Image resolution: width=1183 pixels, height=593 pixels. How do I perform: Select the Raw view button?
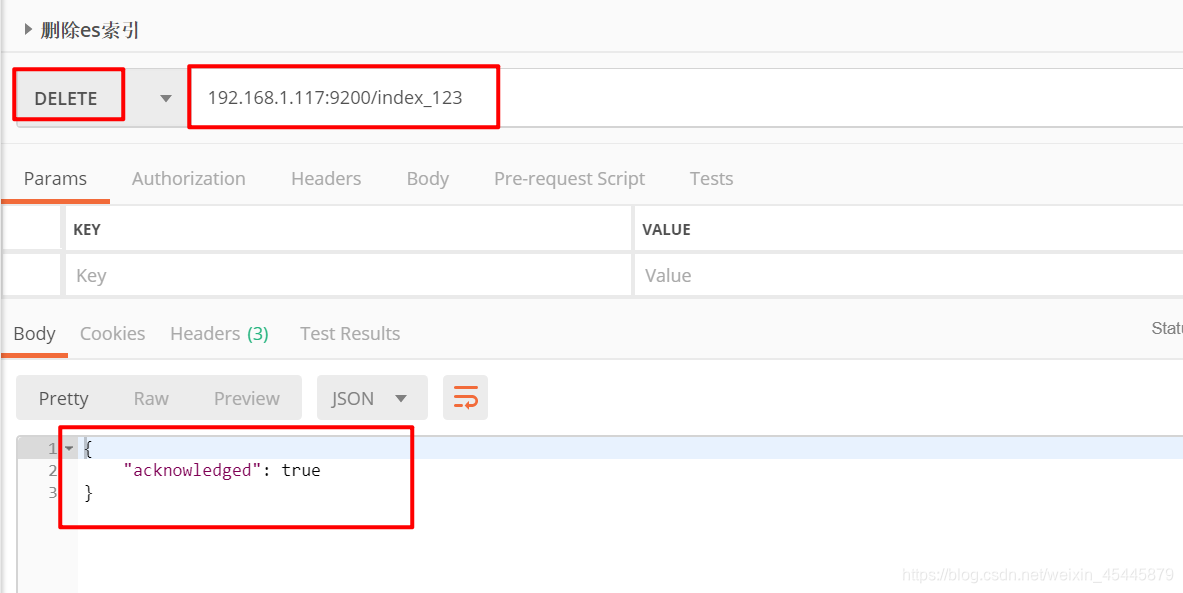point(151,398)
